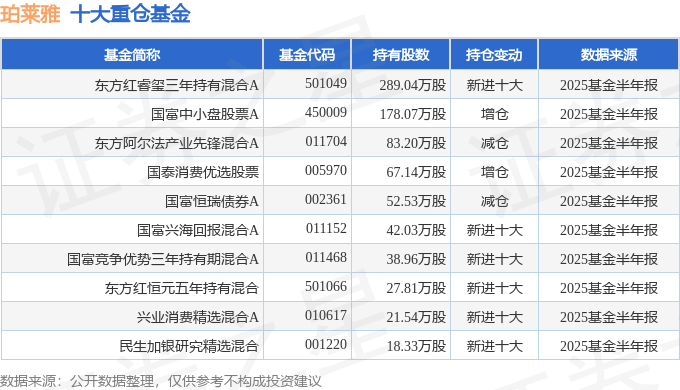680x390 pixels.
Task: Click the 珀莱雅 title text
Action: pos(30,13)
